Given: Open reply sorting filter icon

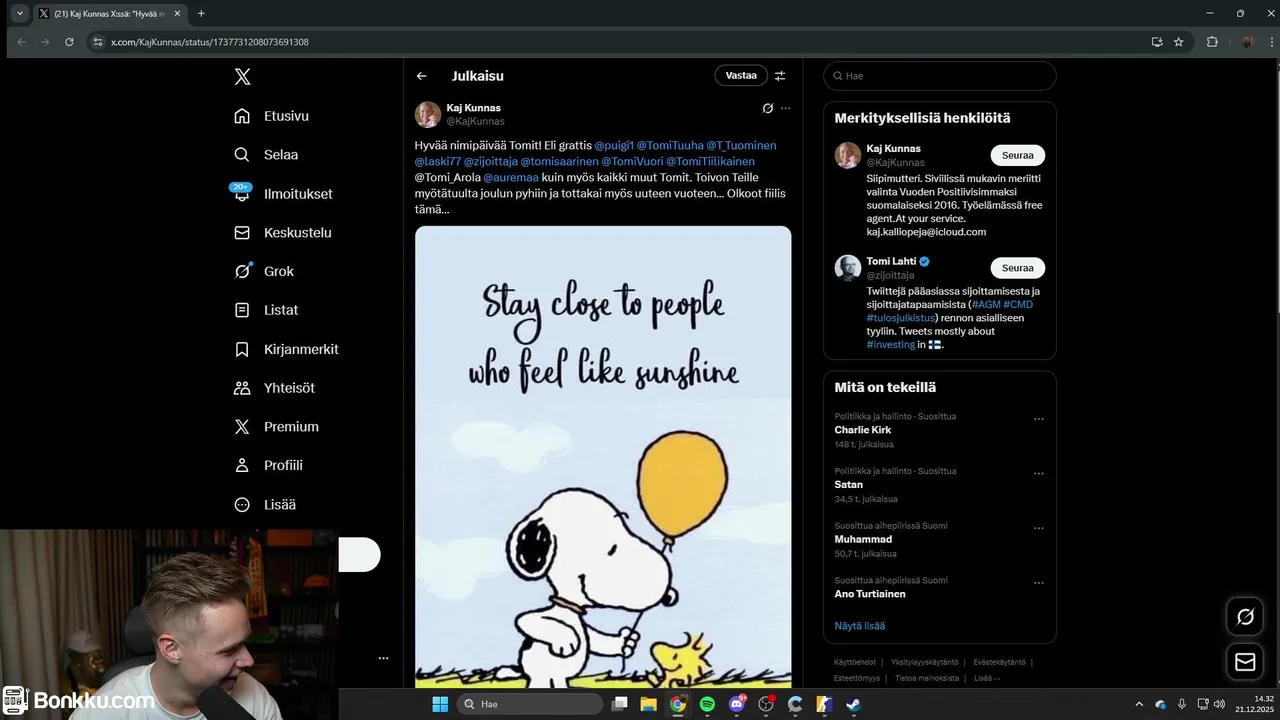Looking at the screenshot, I should coord(780,76).
